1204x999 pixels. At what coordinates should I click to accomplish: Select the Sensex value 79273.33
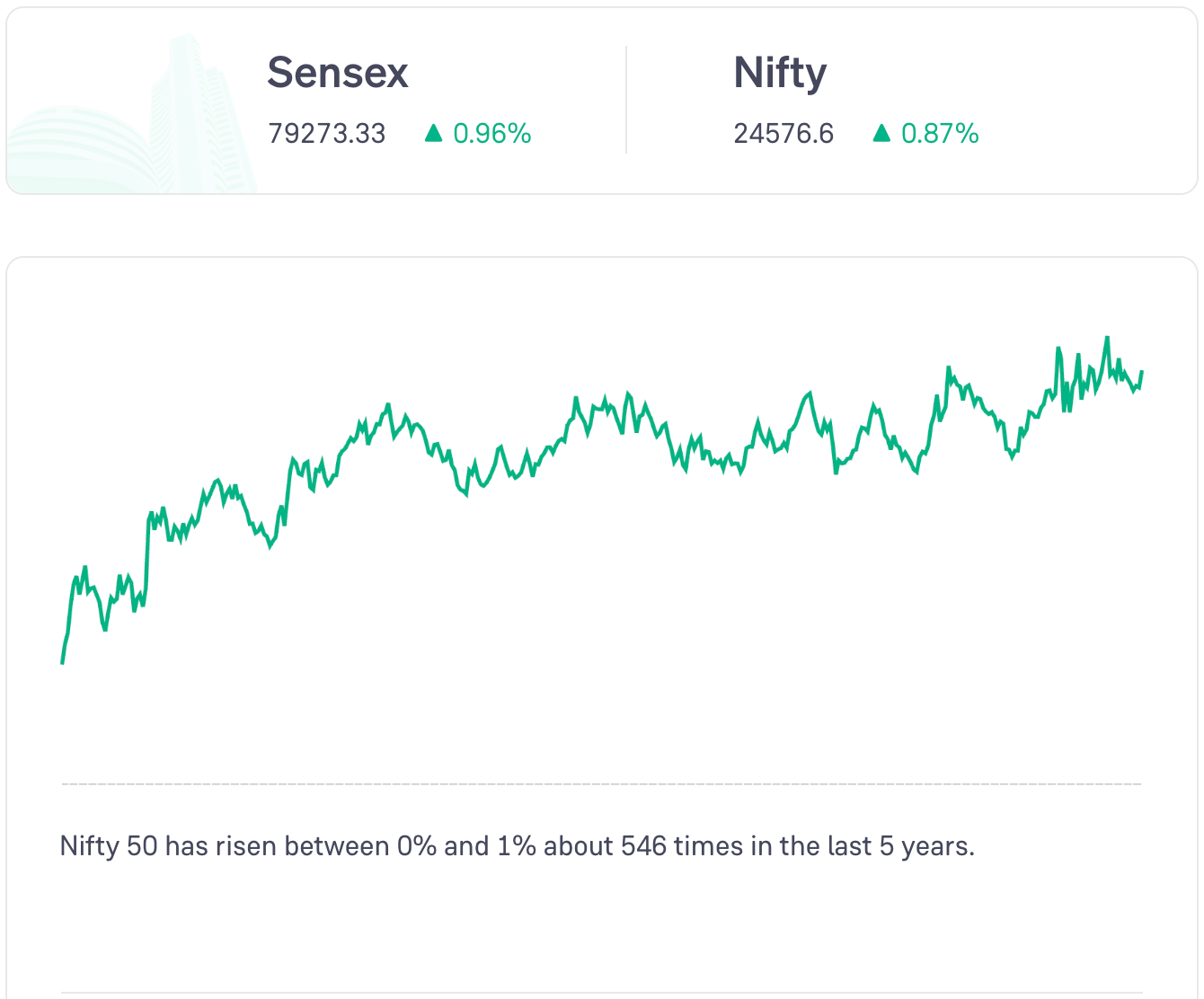click(327, 134)
